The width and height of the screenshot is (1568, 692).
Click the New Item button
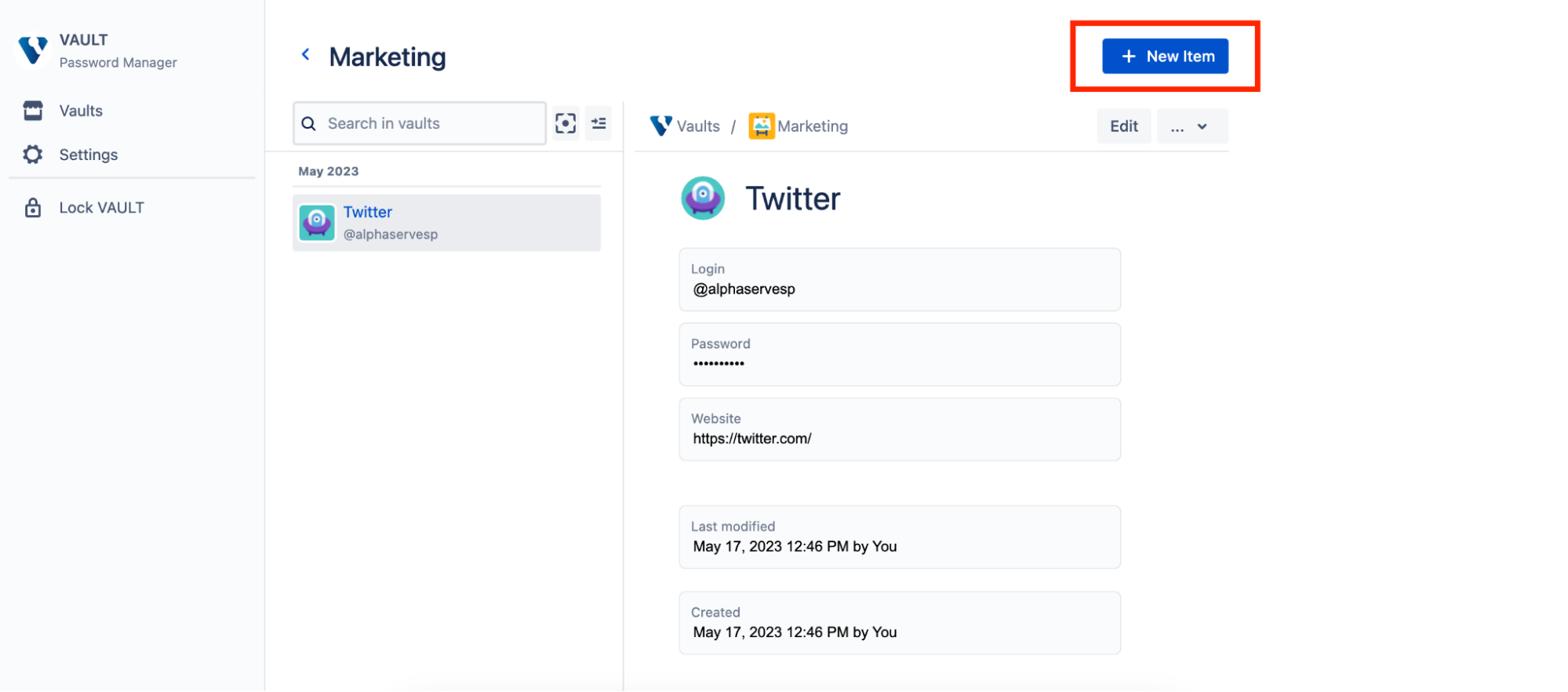point(1165,56)
